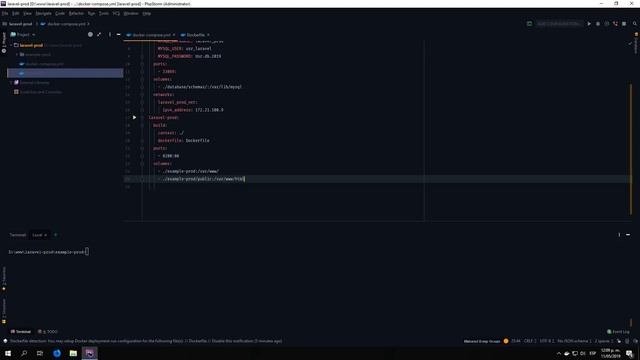The width and height of the screenshot is (640, 360).
Task: Select docker-compose.yml in project tree
Action: (x=44, y=64)
